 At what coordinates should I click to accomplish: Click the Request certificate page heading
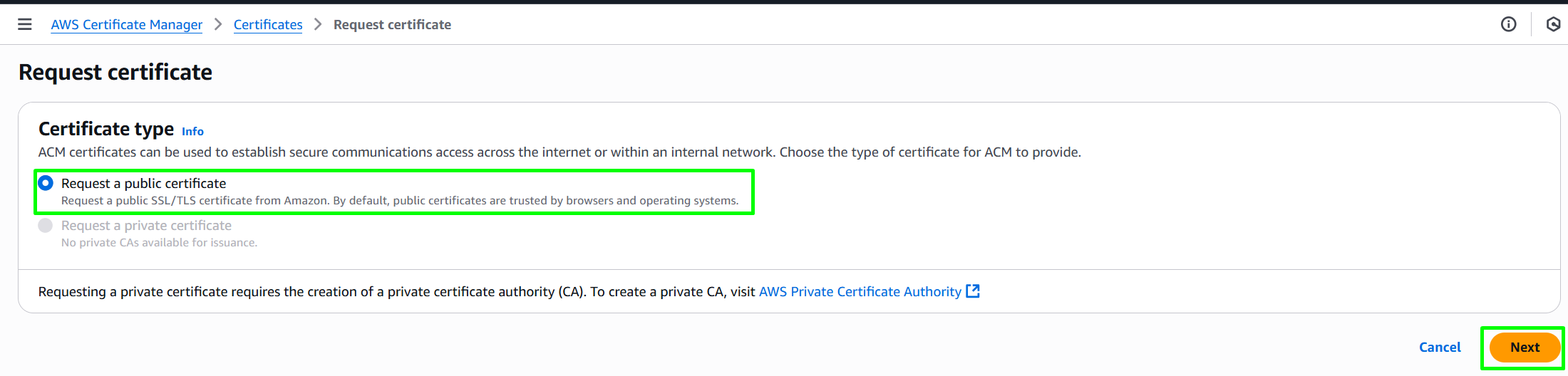[115, 72]
